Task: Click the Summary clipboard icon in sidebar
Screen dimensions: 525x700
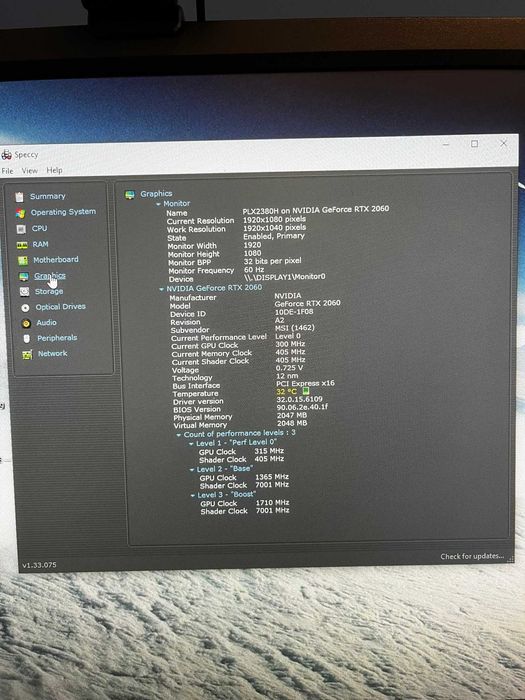Action: (x=19, y=197)
